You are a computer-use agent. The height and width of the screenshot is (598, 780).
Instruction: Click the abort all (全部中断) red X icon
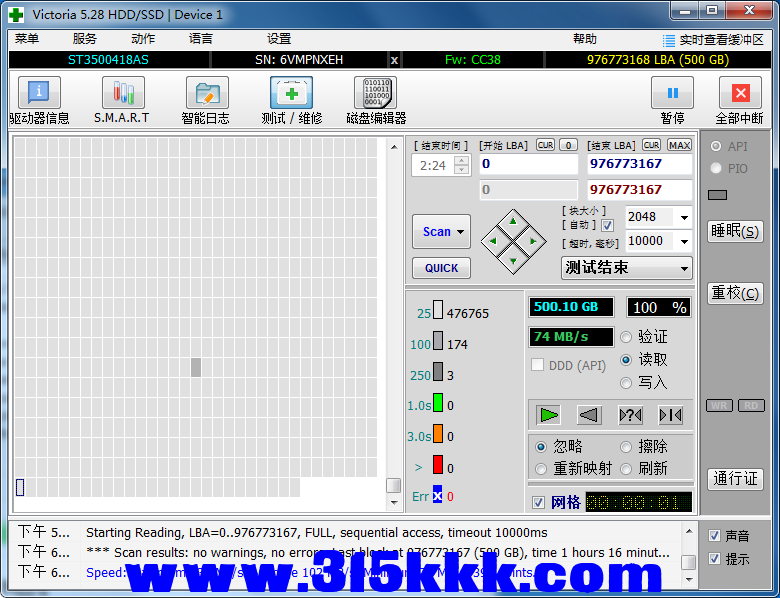coord(740,93)
